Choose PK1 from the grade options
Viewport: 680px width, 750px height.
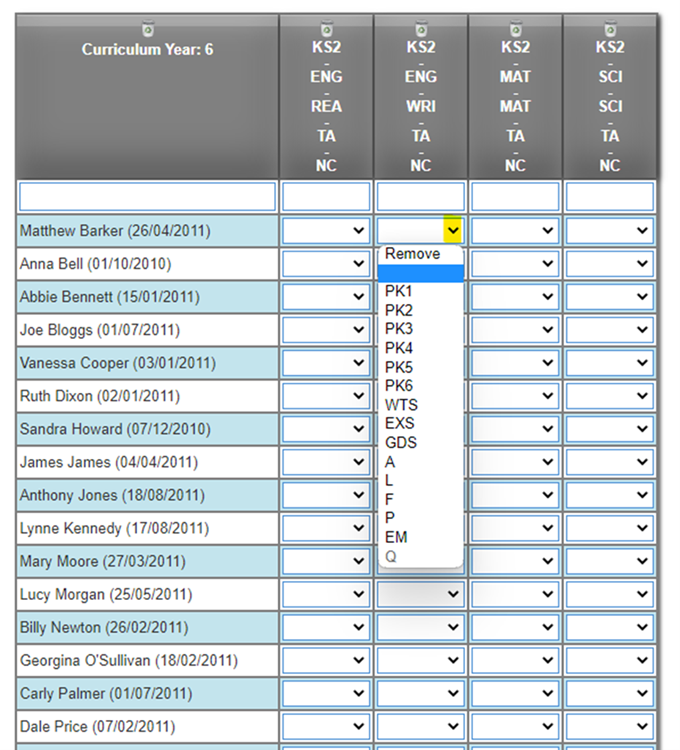tap(399, 292)
